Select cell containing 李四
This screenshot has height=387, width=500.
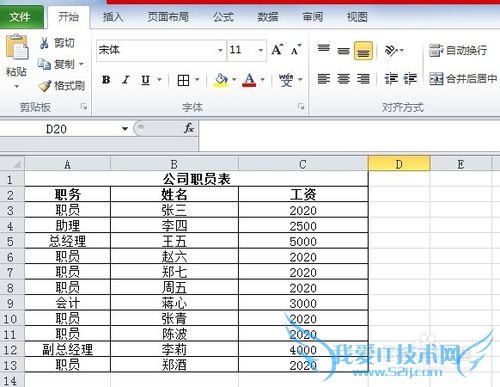pos(174,226)
